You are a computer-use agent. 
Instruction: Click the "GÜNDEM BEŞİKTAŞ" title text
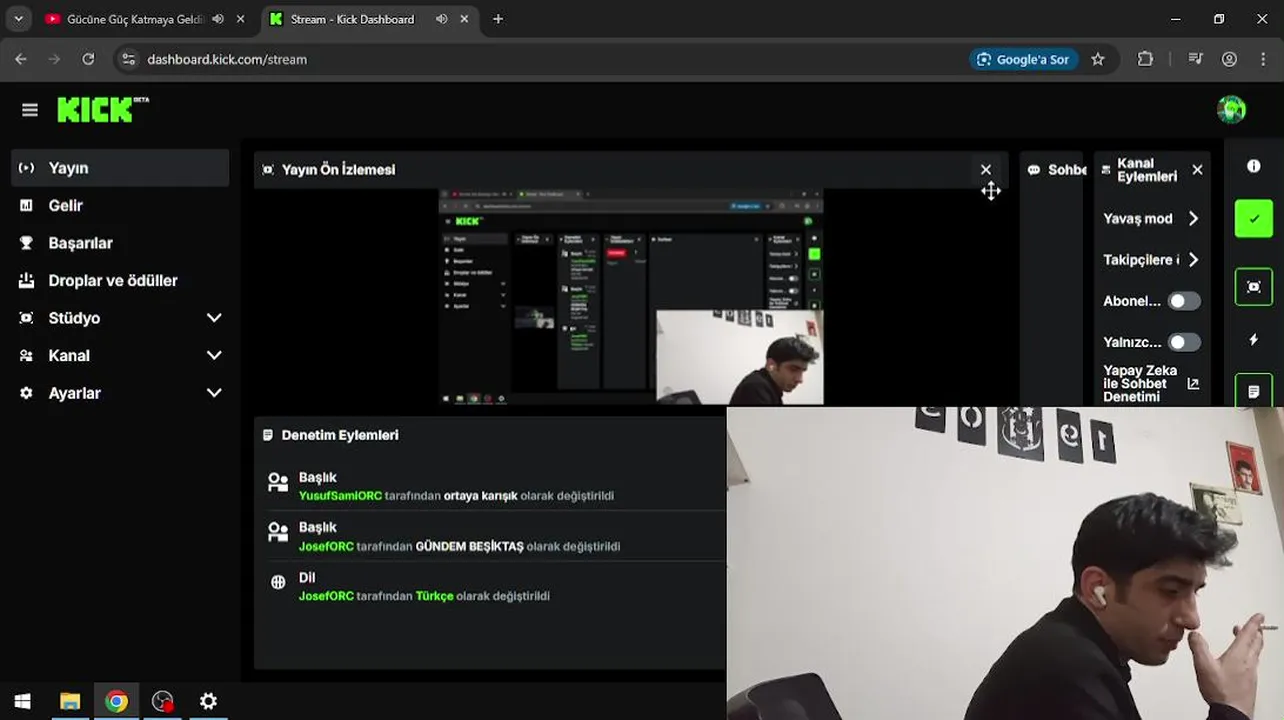click(x=469, y=546)
